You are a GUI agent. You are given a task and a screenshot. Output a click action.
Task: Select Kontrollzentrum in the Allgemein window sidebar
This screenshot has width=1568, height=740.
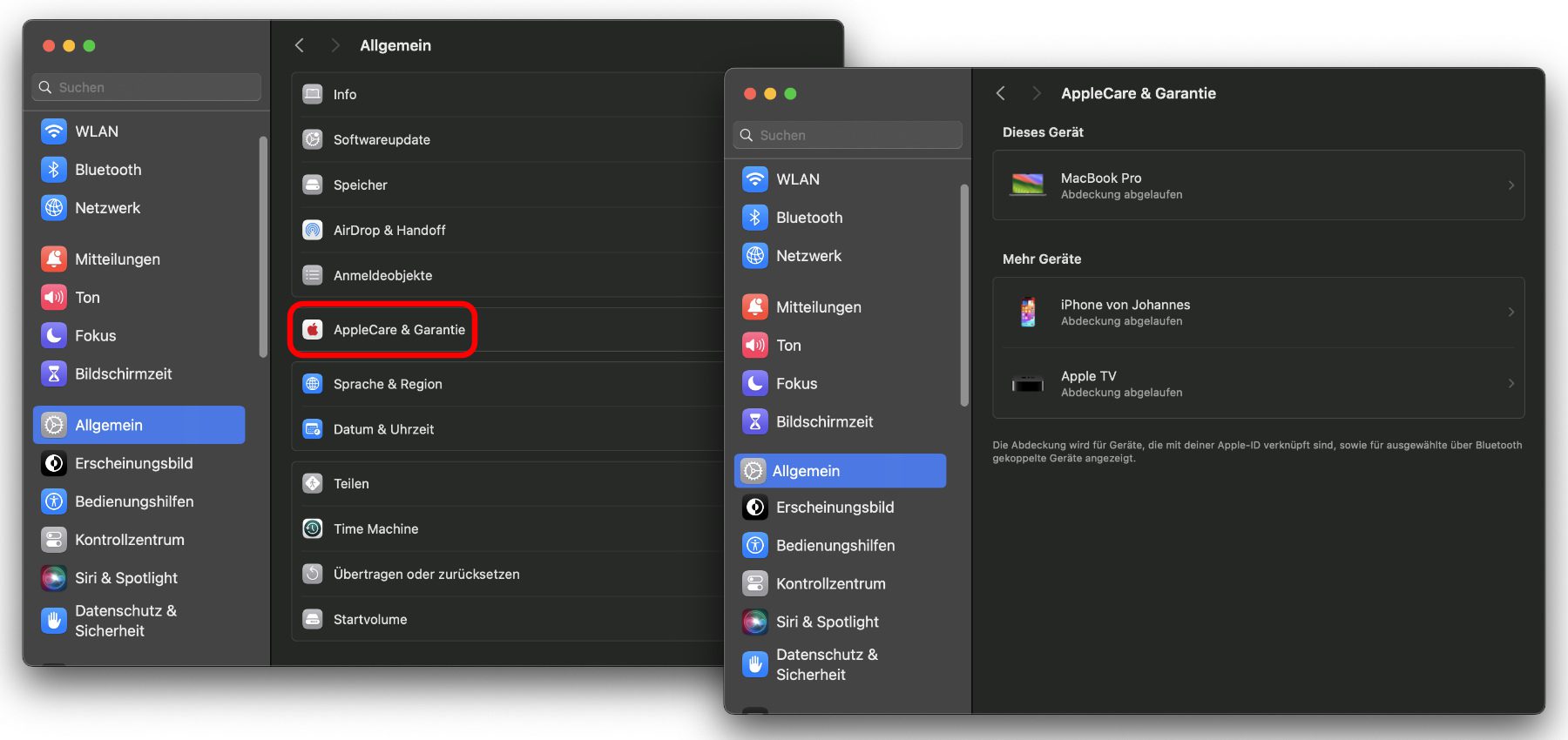(x=129, y=540)
